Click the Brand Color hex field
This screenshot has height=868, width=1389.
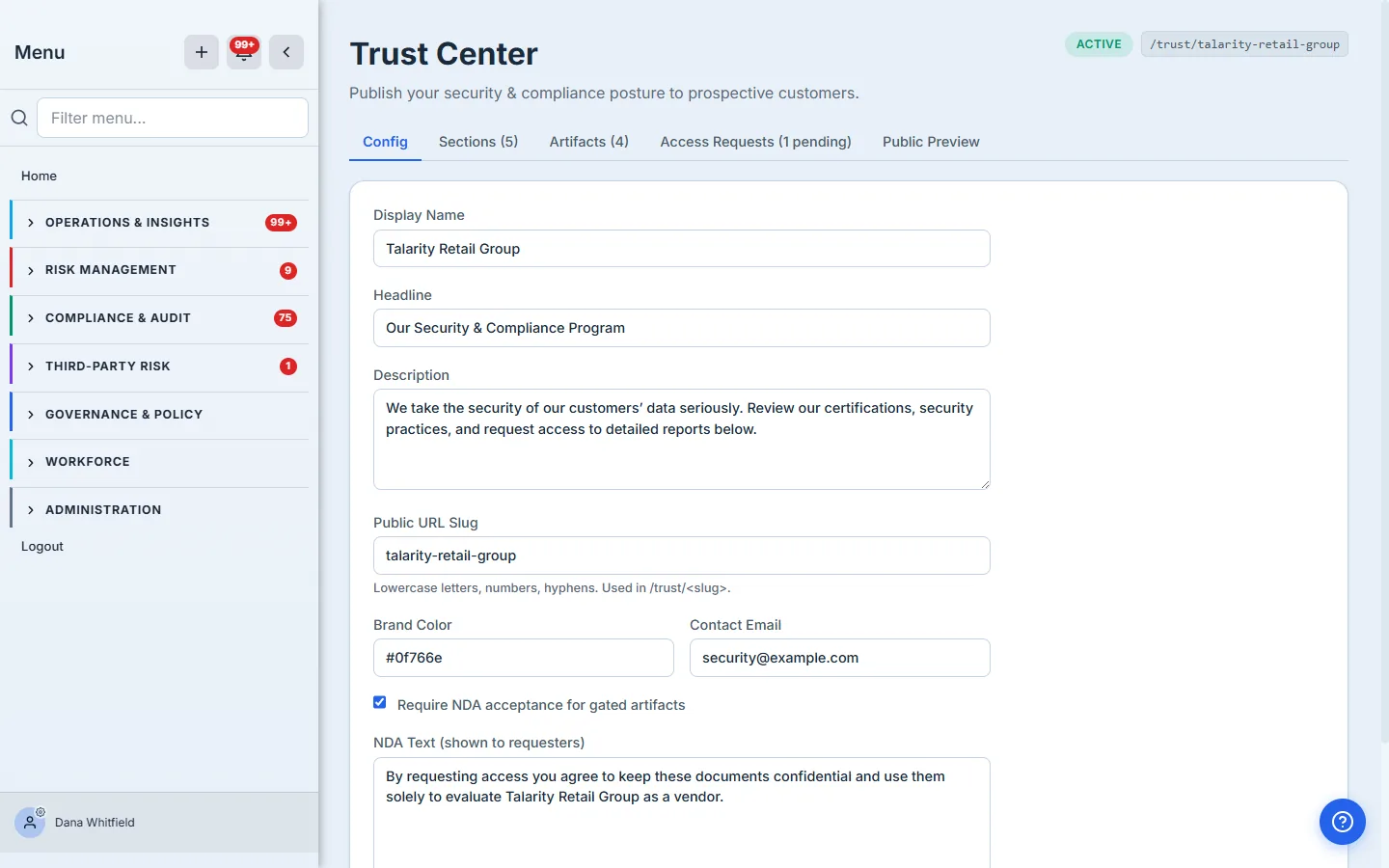pyautogui.click(x=524, y=658)
